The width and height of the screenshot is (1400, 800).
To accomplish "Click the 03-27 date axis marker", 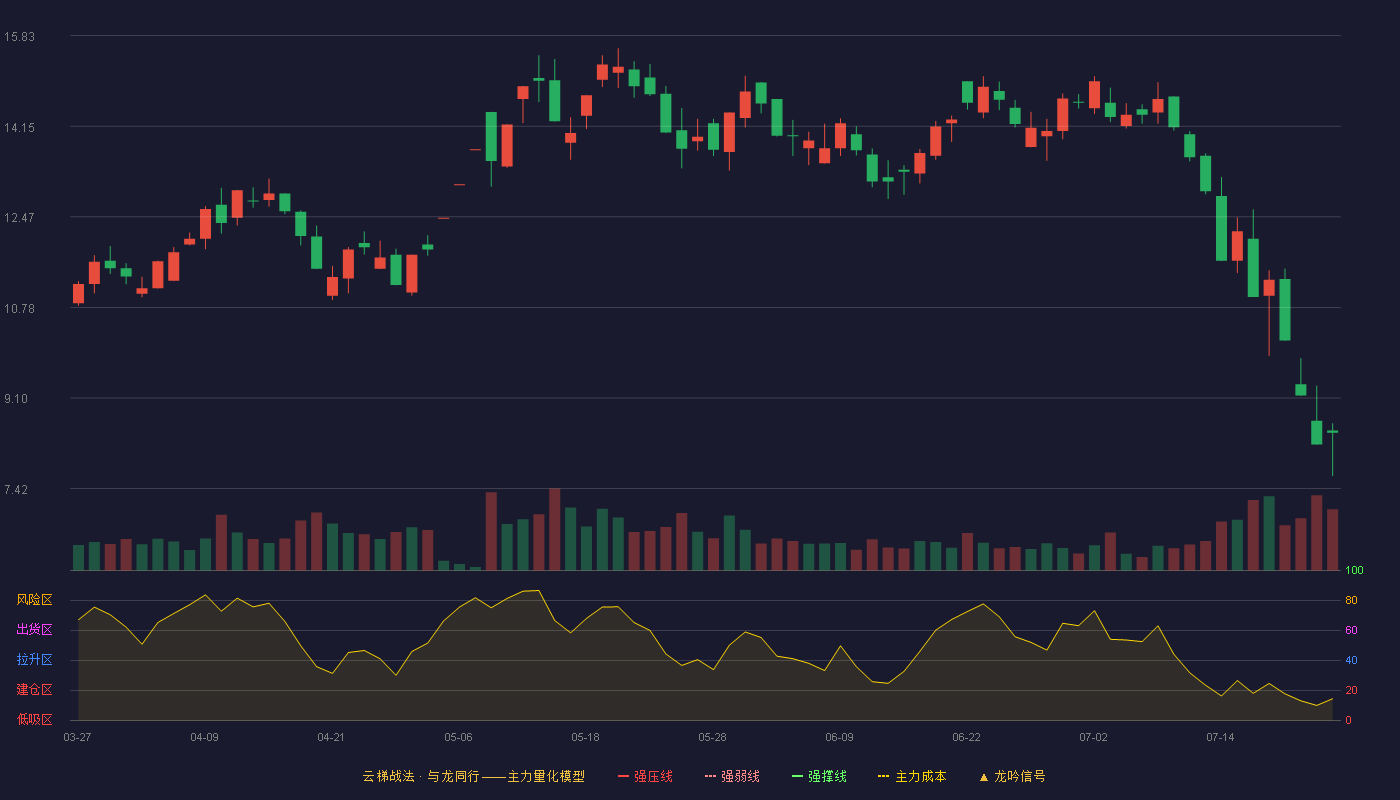I will click(77, 737).
